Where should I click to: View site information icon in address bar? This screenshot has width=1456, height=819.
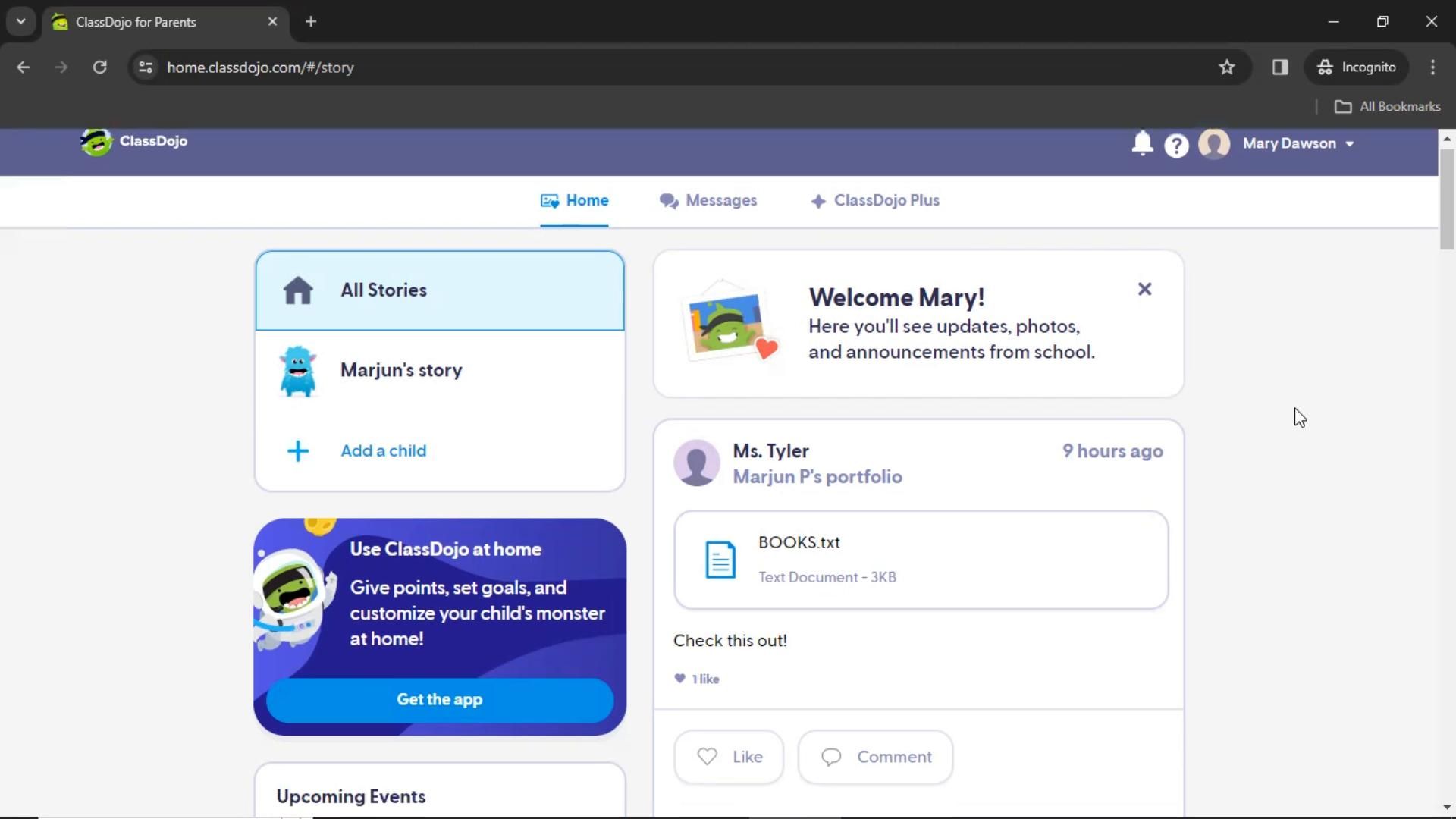pyautogui.click(x=146, y=67)
